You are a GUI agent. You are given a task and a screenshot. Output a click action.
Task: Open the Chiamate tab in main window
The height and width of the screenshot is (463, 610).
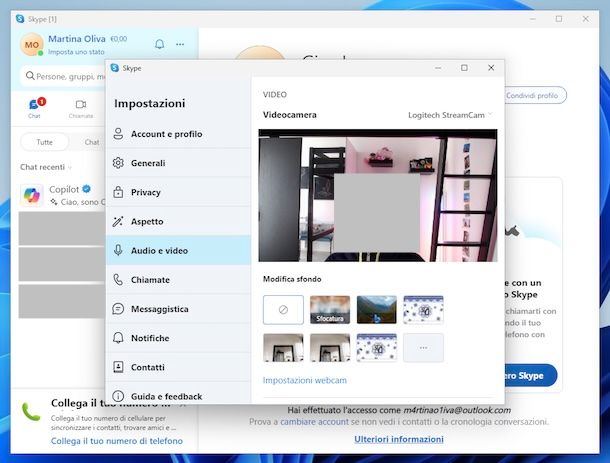pyautogui.click(x=81, y=109)
